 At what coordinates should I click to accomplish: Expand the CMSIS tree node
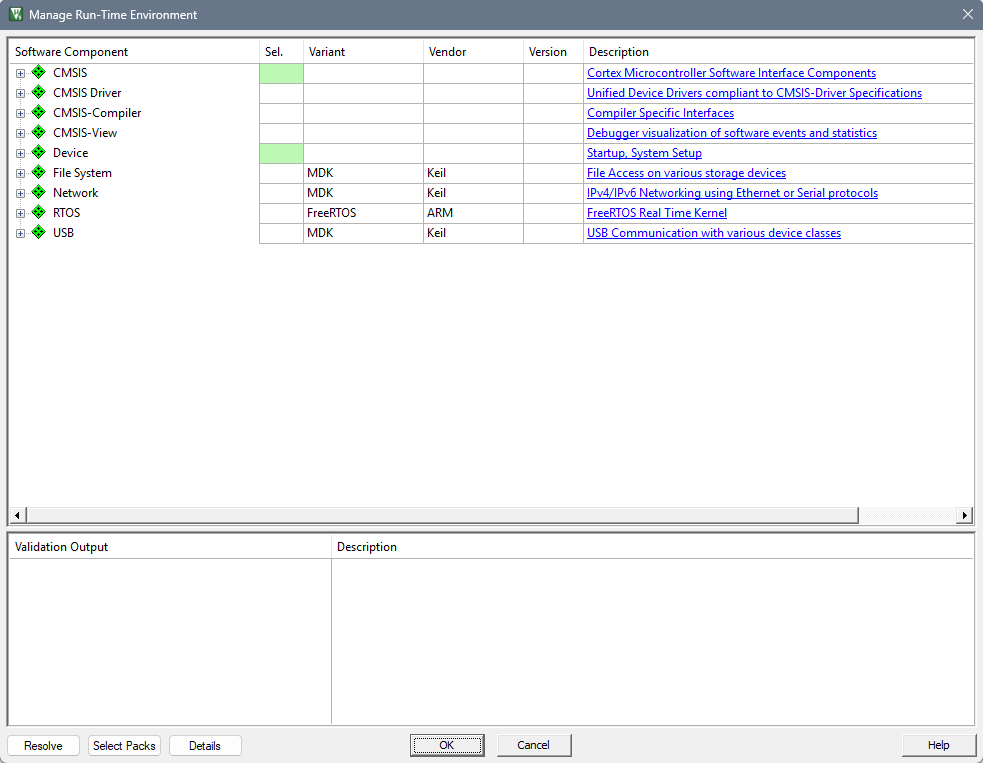coord(21,73)
